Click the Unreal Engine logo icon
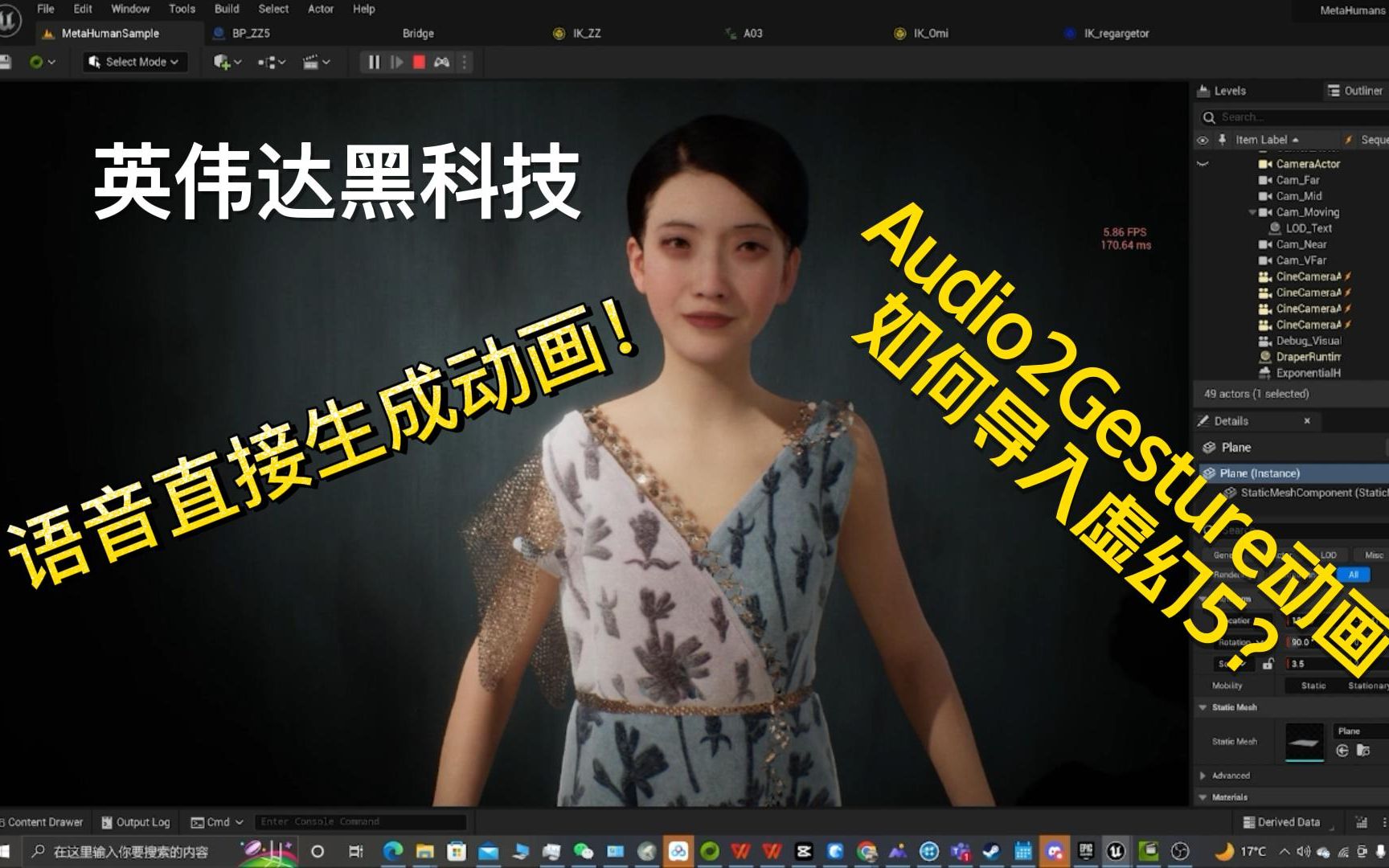 (10, 22)
